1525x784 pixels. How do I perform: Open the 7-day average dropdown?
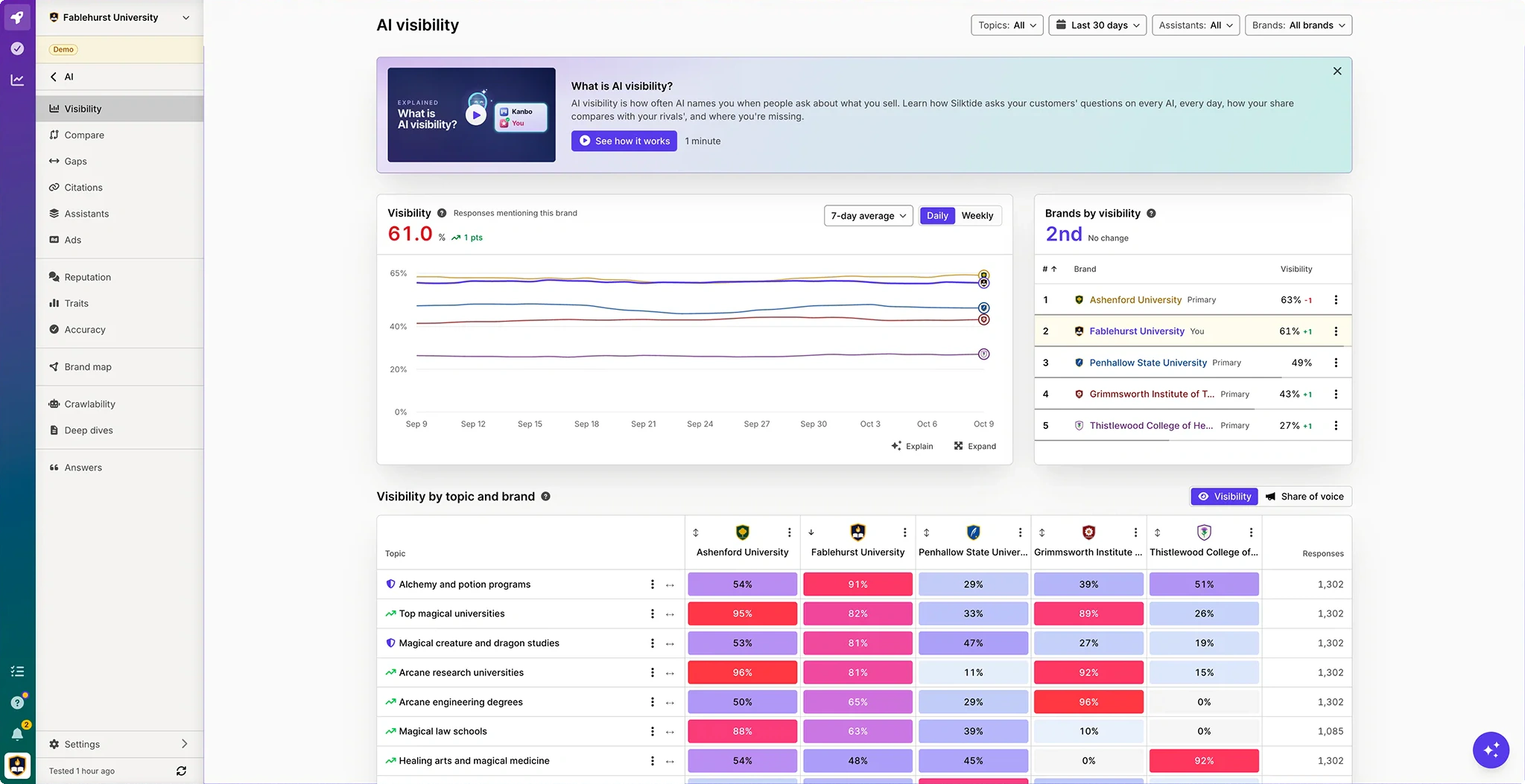coord(869,216)
